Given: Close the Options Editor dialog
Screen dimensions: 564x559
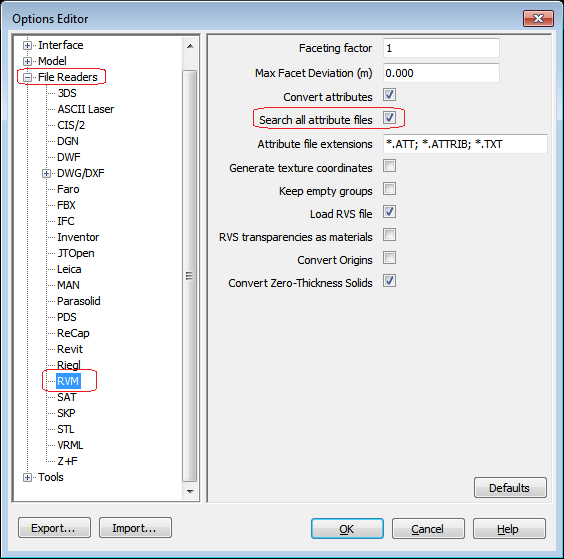Looking at the screenshot, I should 538,18.
